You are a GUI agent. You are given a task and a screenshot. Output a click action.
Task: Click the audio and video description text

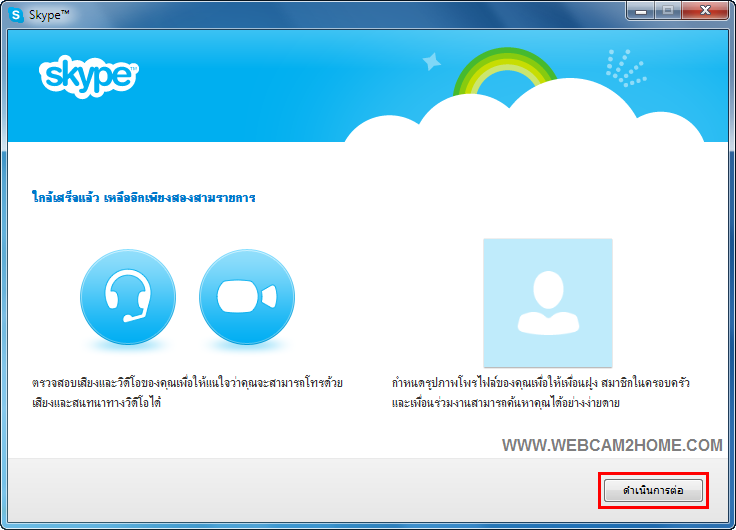[187, 392]
